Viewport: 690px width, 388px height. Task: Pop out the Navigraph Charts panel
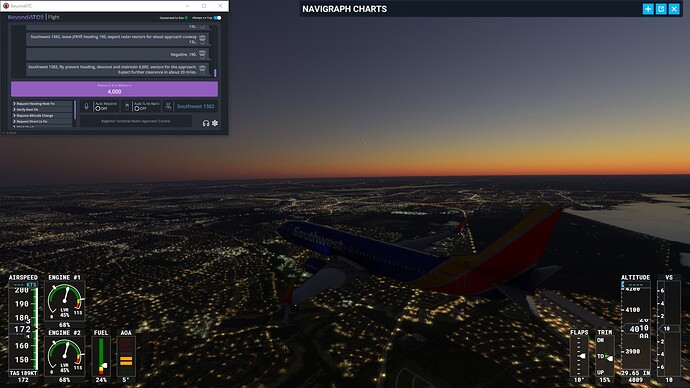coord(661,9)
